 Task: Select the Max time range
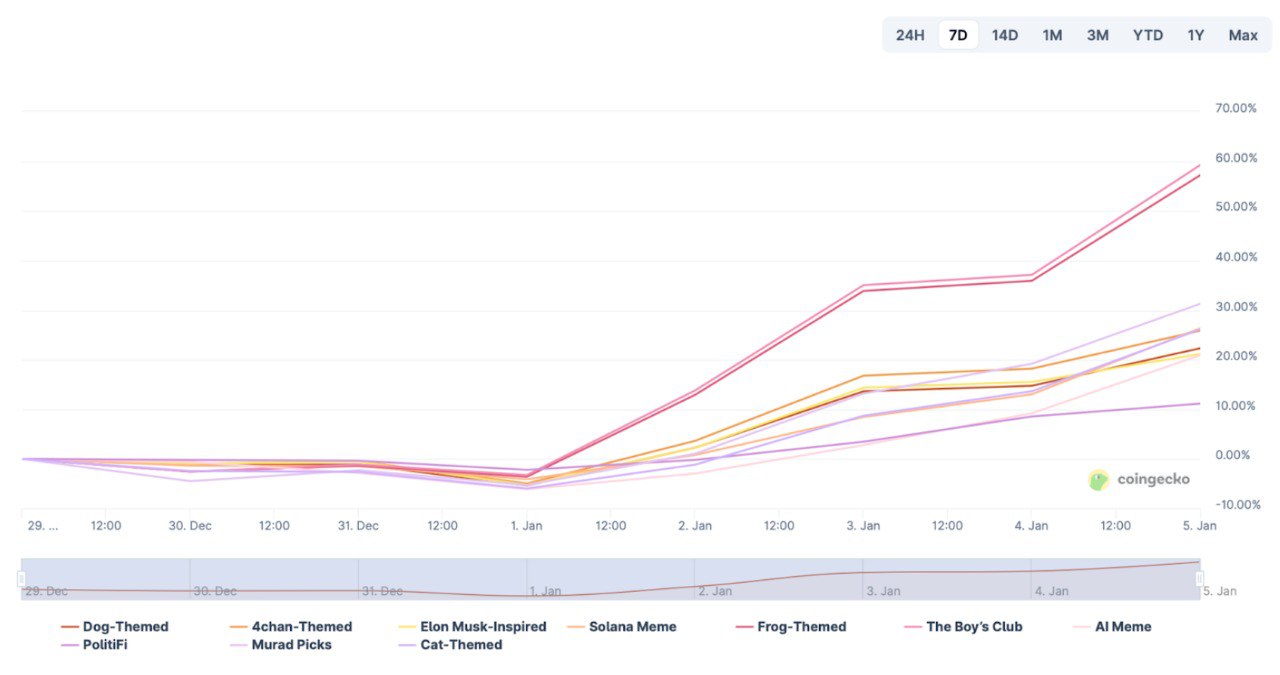[1243, 35]
